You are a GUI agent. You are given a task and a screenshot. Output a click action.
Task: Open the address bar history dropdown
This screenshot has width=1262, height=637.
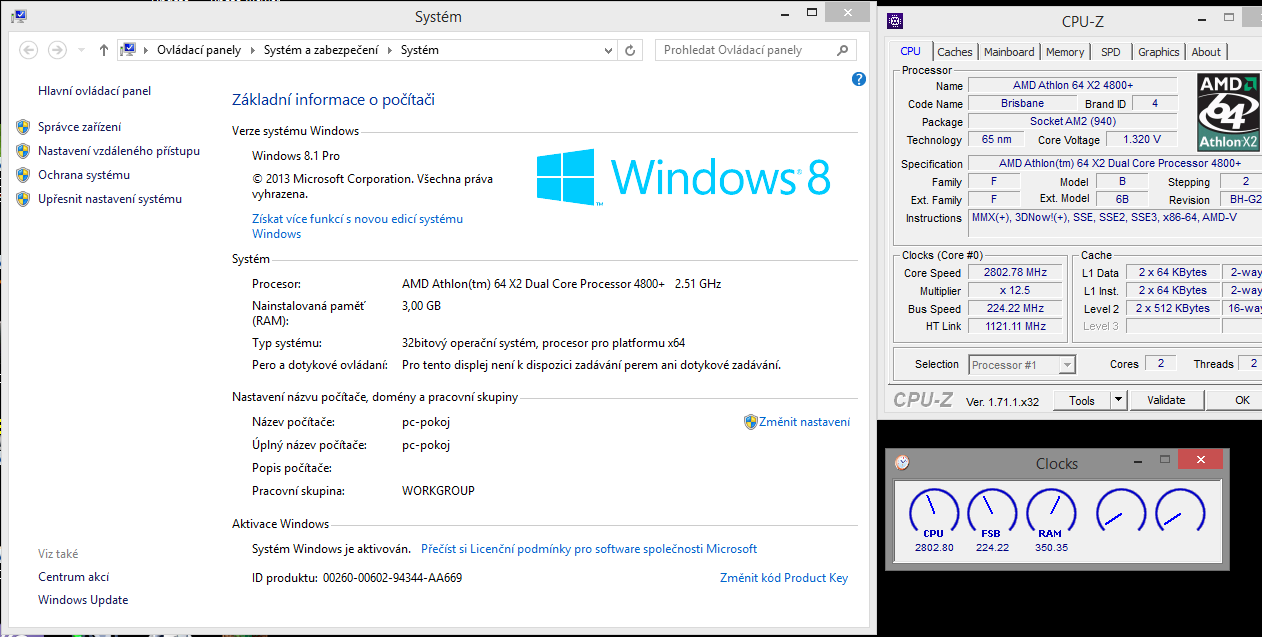point(608,50)
